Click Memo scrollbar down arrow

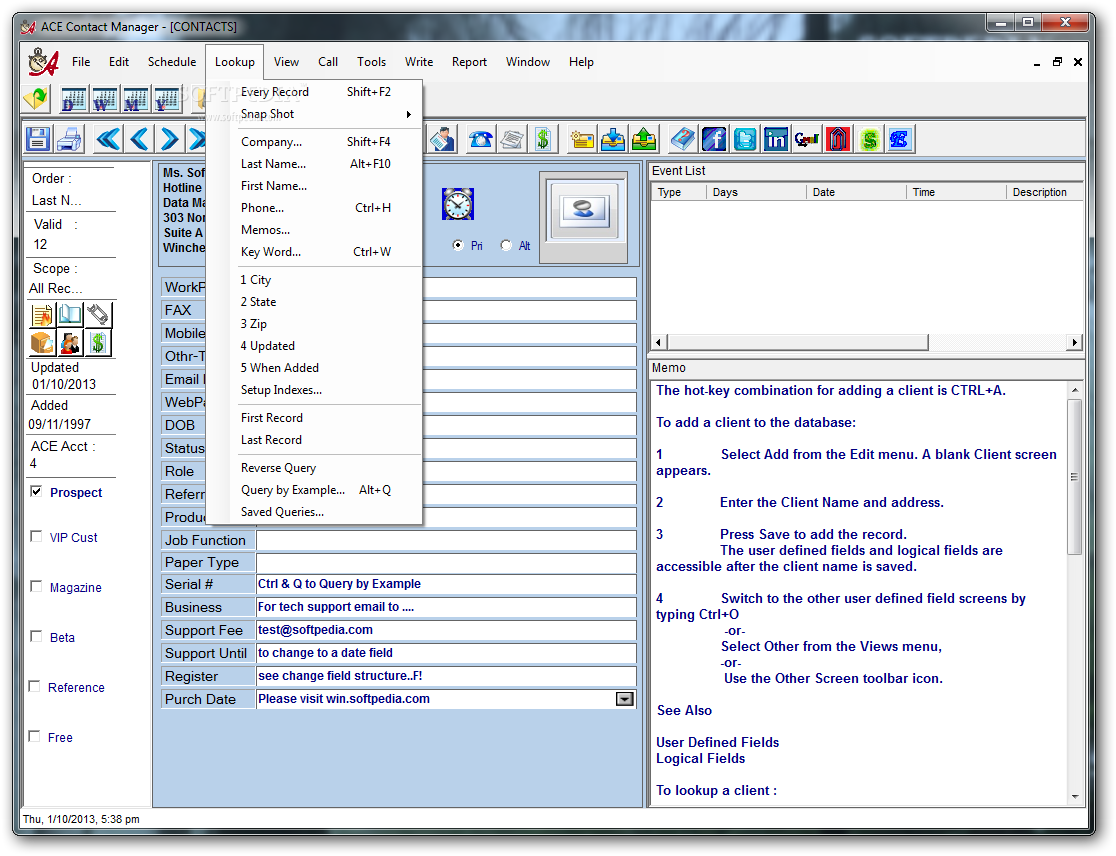click(x=1075, y=797)
